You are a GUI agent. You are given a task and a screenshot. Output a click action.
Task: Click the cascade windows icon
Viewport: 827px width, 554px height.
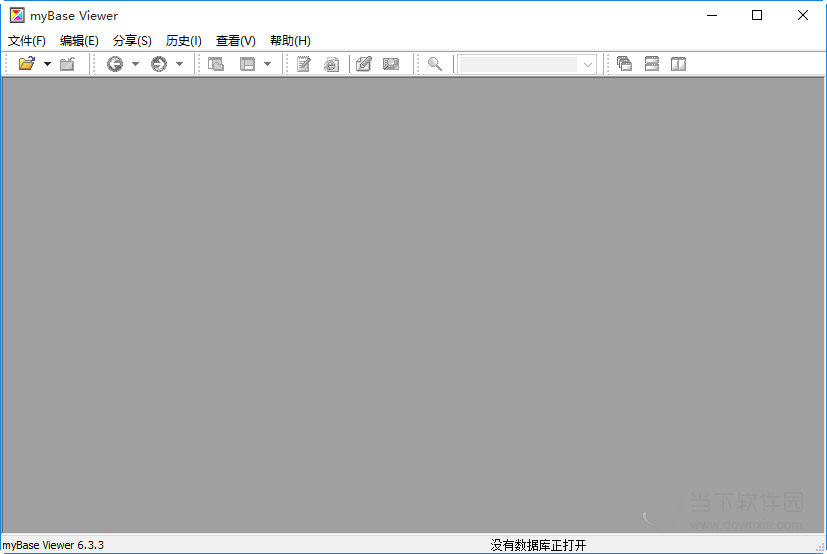(x=624, y=64)
